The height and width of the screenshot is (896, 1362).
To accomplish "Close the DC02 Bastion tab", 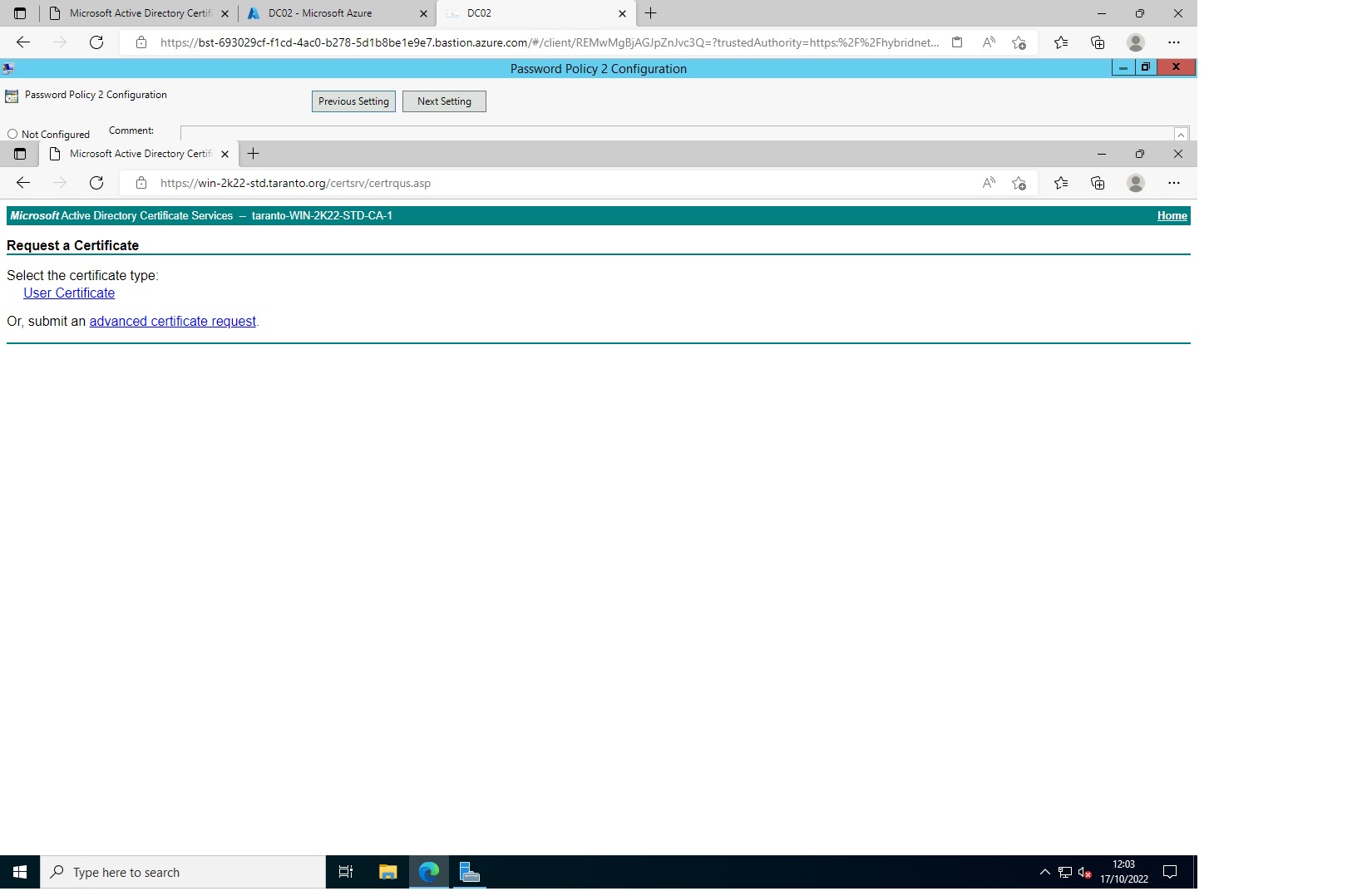I will coord(622,13).
